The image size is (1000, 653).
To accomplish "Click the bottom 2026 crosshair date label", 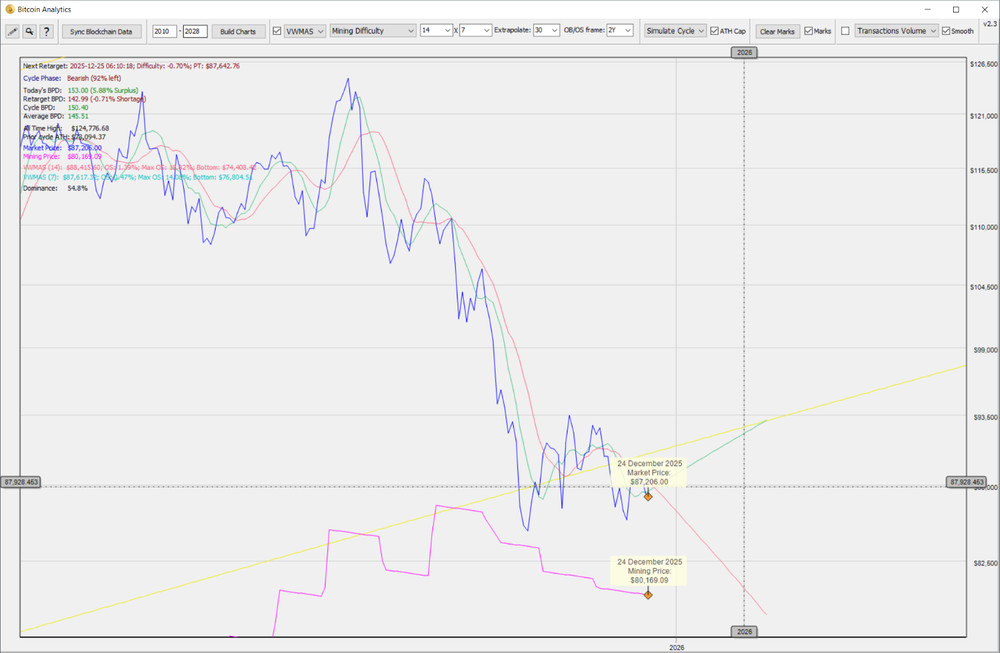I will pos(744,631).
